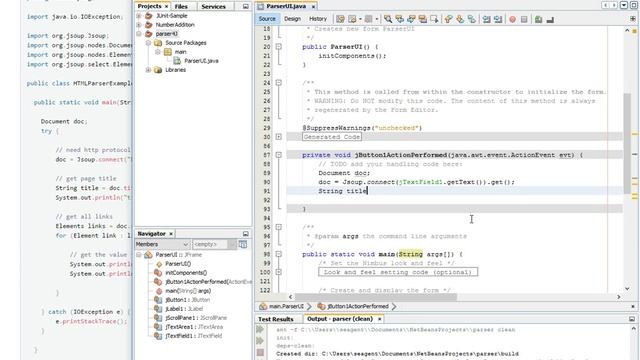Image resolution: width=640 pixels, height=360 pixels.
Task: Click Shift Line Left icon
Action: pos(486,19)
